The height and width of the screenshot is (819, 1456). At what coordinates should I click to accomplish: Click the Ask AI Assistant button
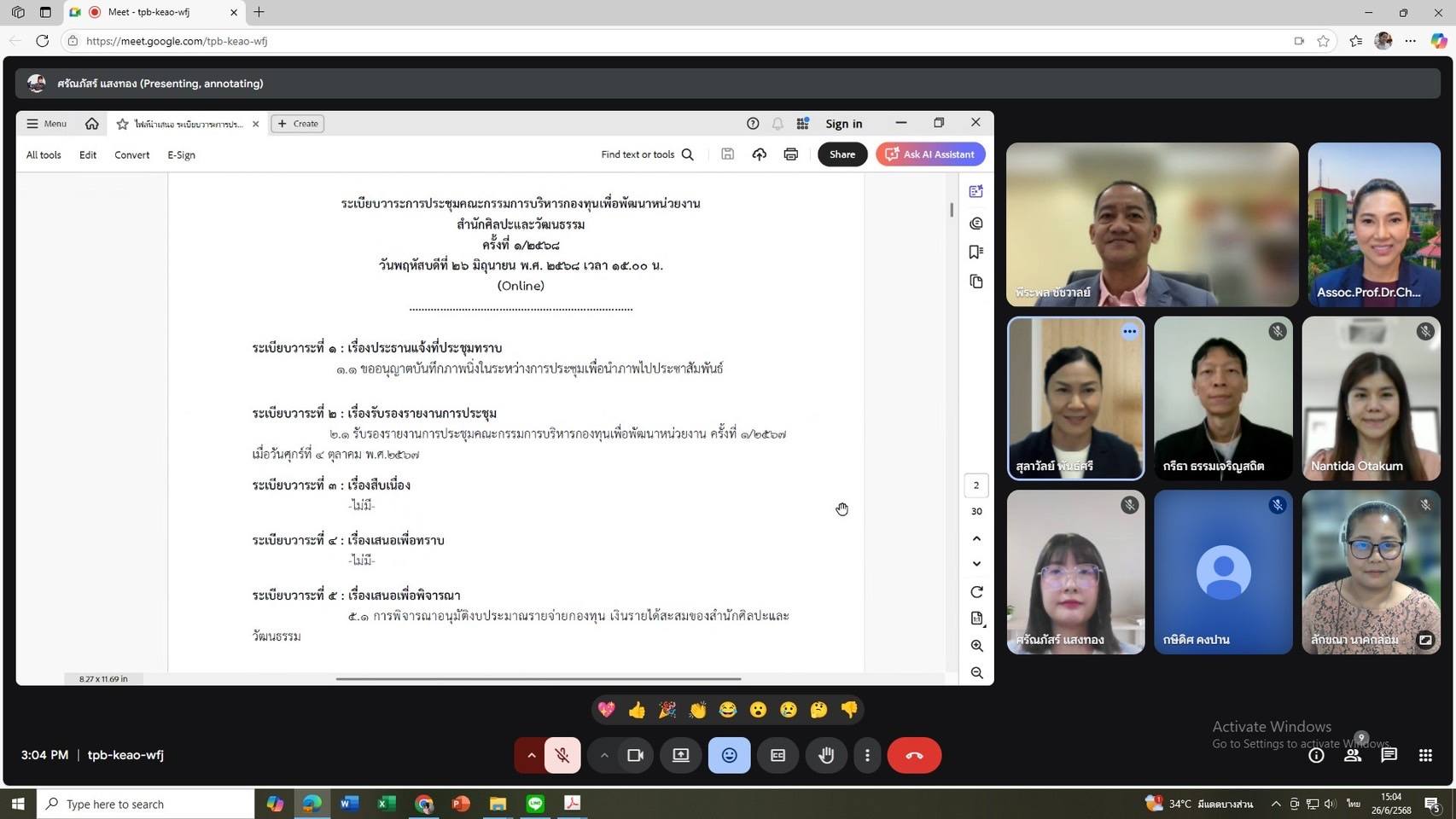click(930, 154)
